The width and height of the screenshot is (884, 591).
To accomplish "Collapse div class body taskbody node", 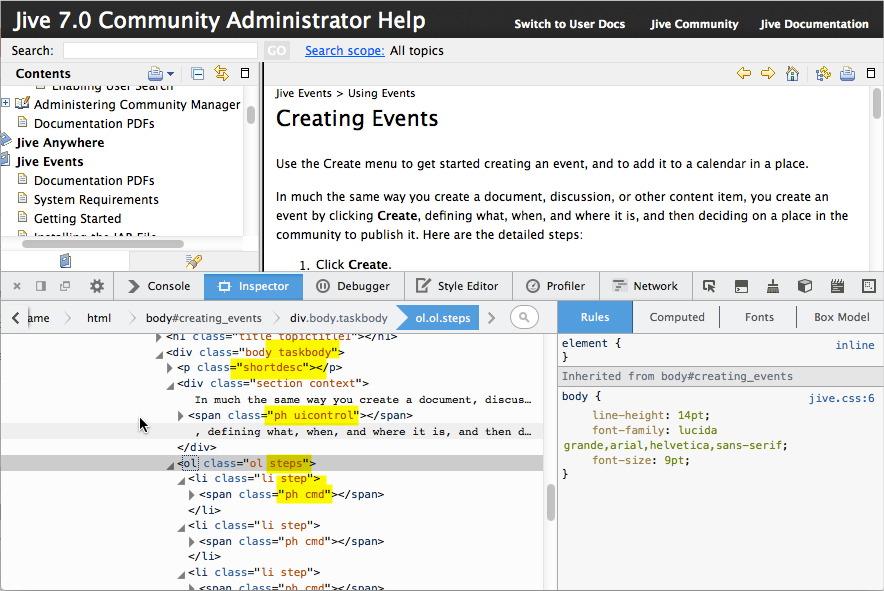I will (x=158, y=354).
